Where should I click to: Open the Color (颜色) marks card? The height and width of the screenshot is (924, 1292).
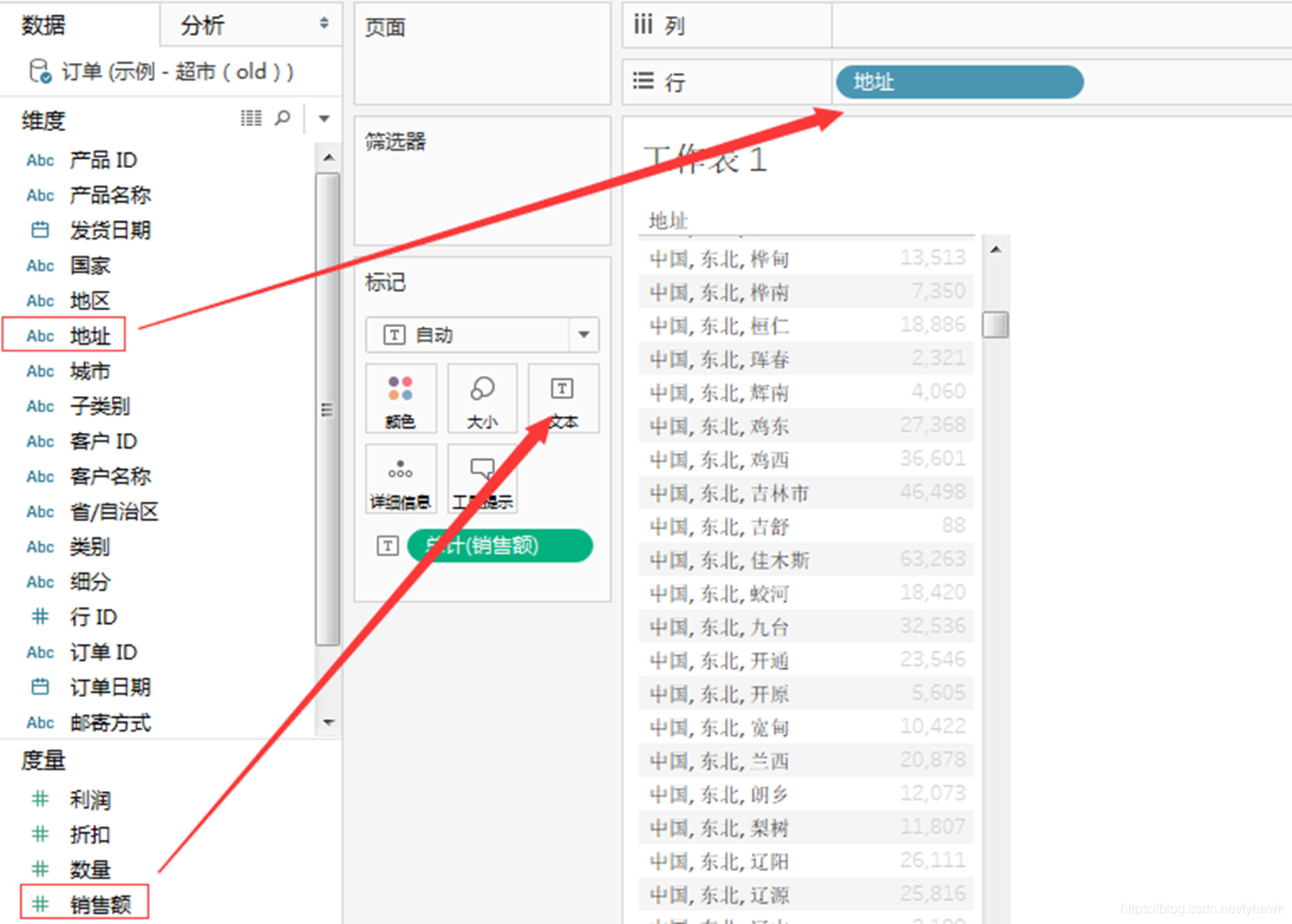(400, 399)
